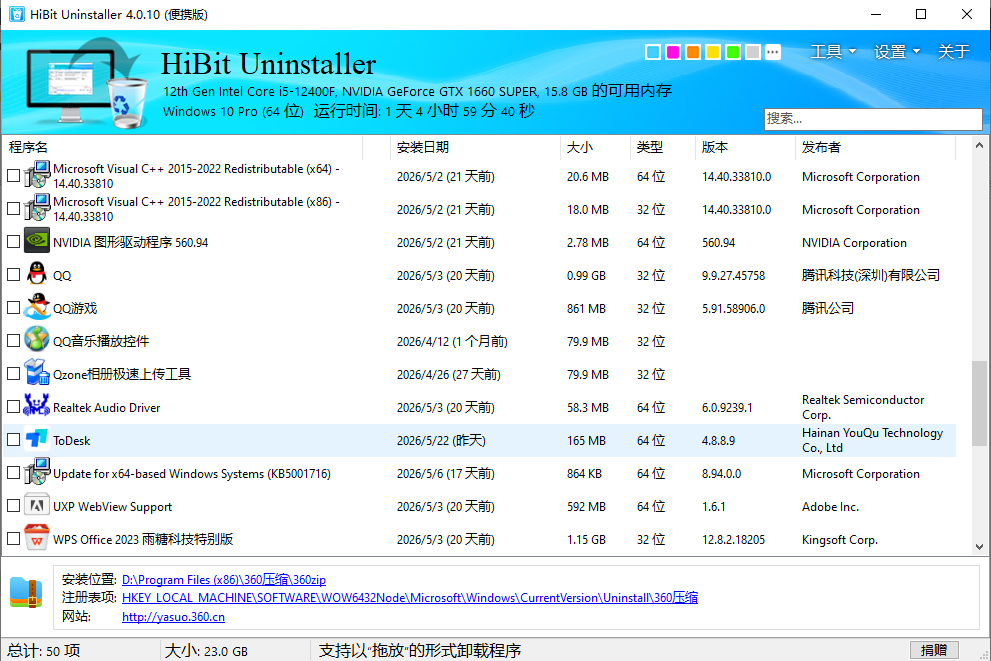991x661 pixels.
Task: Click the 搜索 search input field
Action: (x=873, y=119)
